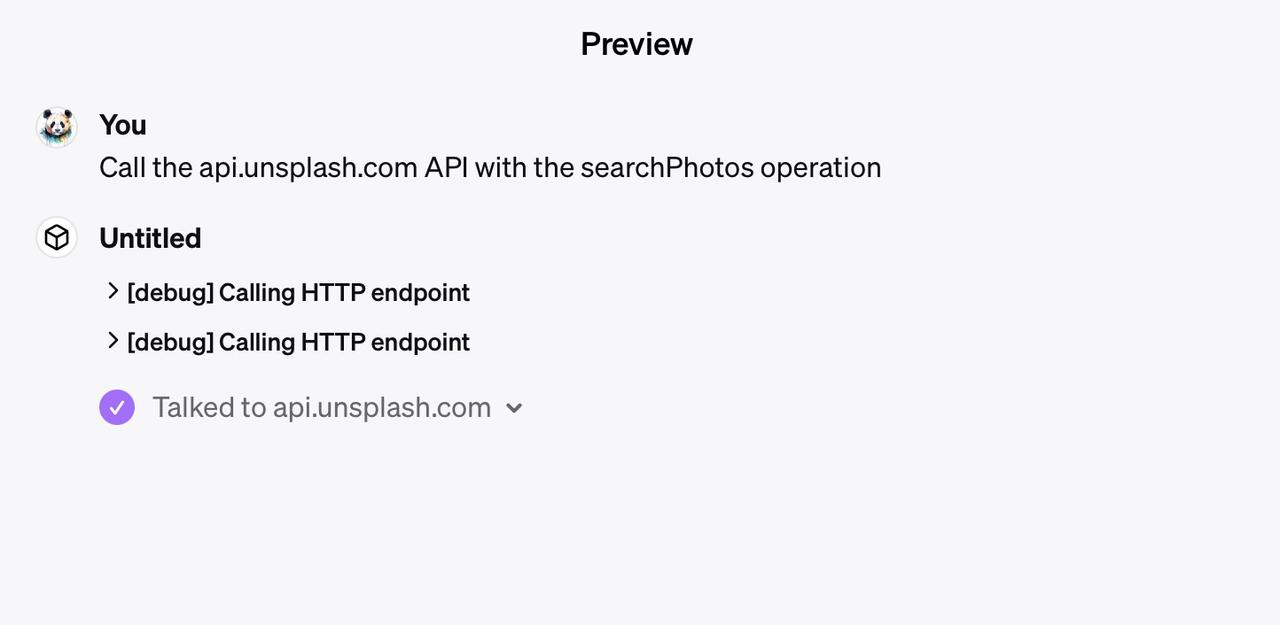Click the cube icon beside Untitled
This screenshot has height=625, width=1280.
pos(57,237)
